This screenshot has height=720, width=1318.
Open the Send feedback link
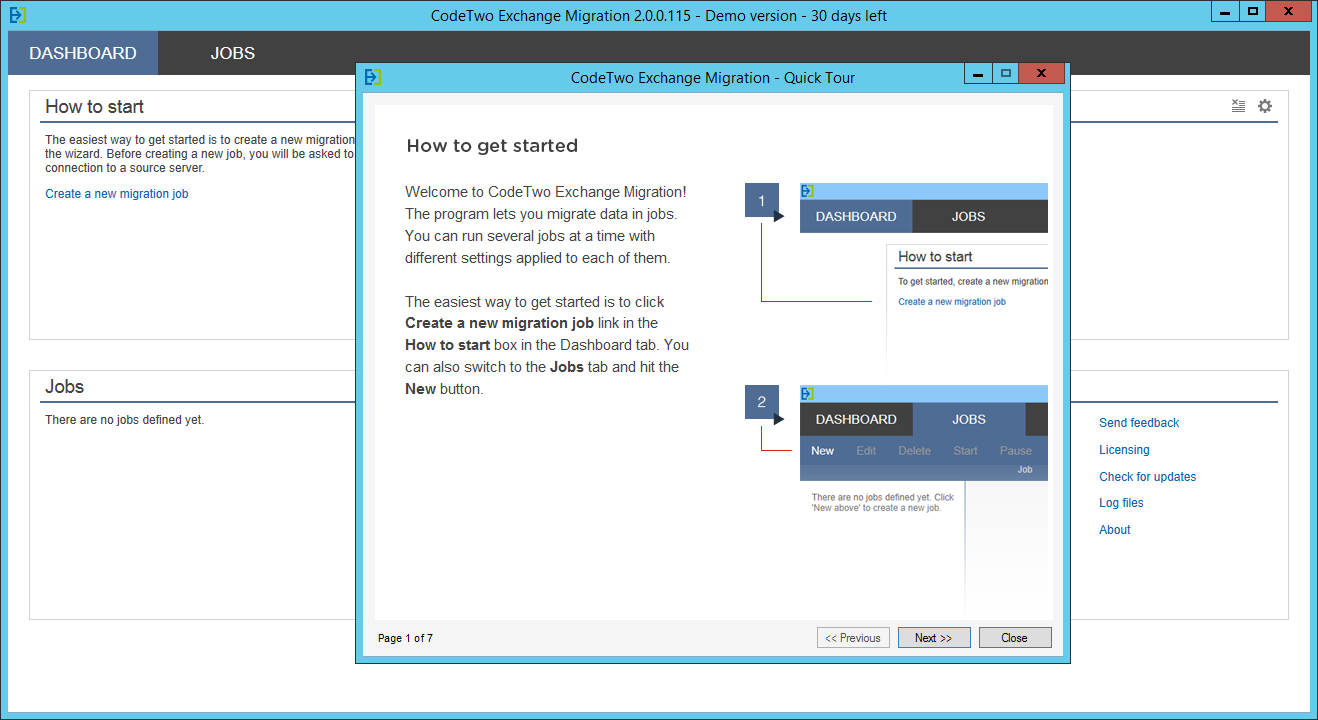1139,423
